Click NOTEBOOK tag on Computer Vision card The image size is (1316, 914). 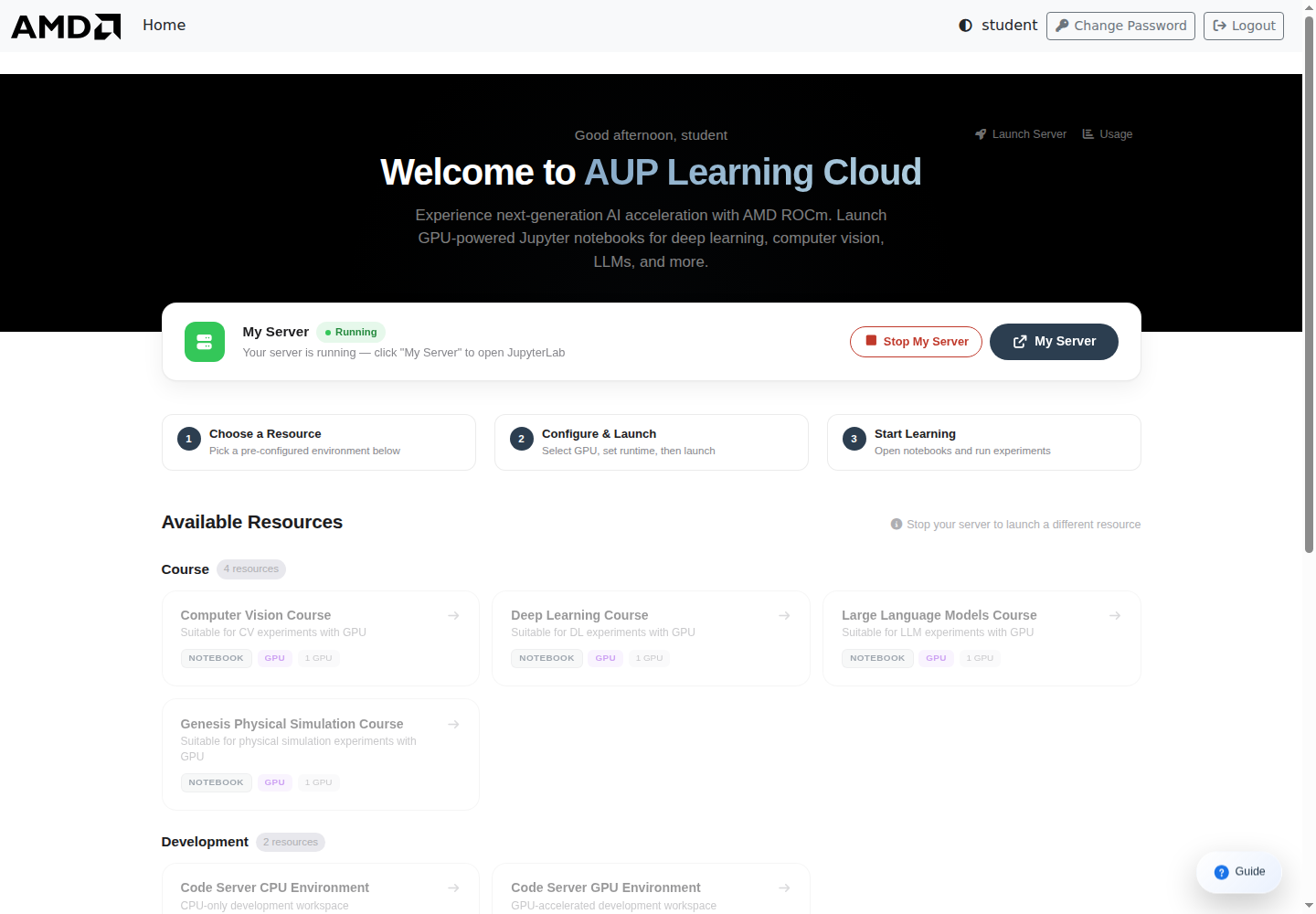[x=217, y=659]
